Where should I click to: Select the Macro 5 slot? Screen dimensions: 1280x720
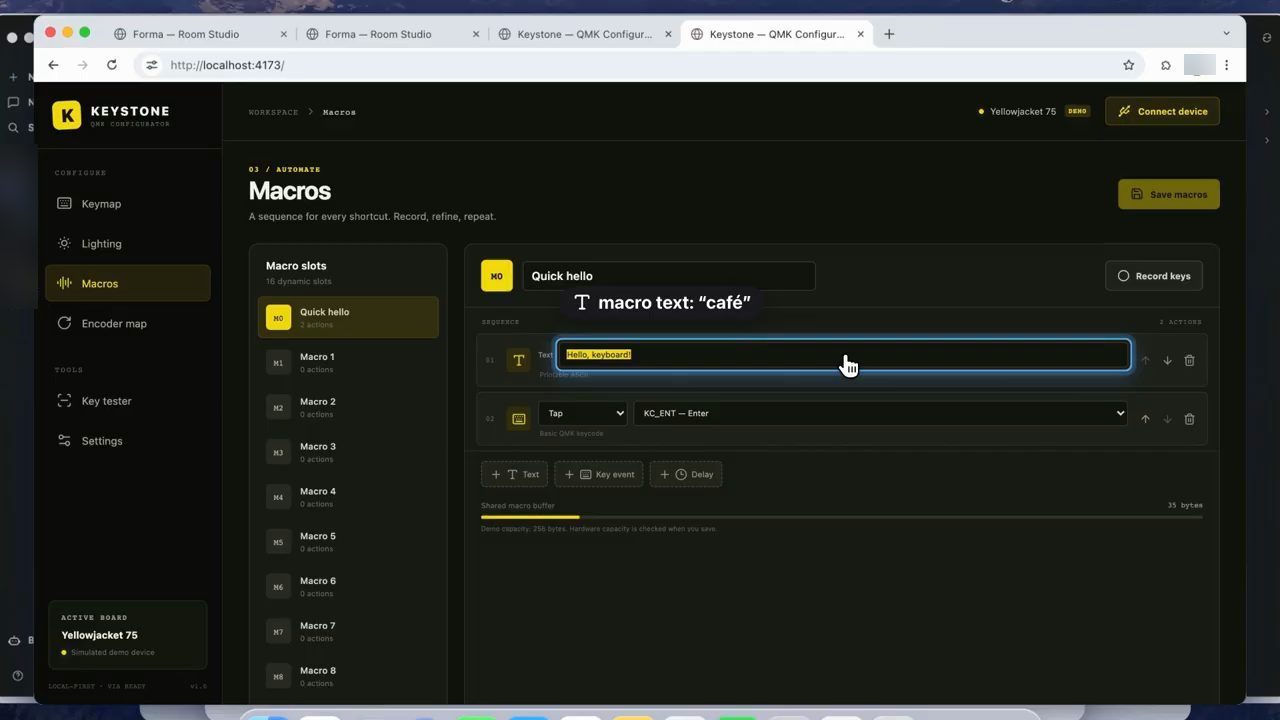click(x=348, y=542)
